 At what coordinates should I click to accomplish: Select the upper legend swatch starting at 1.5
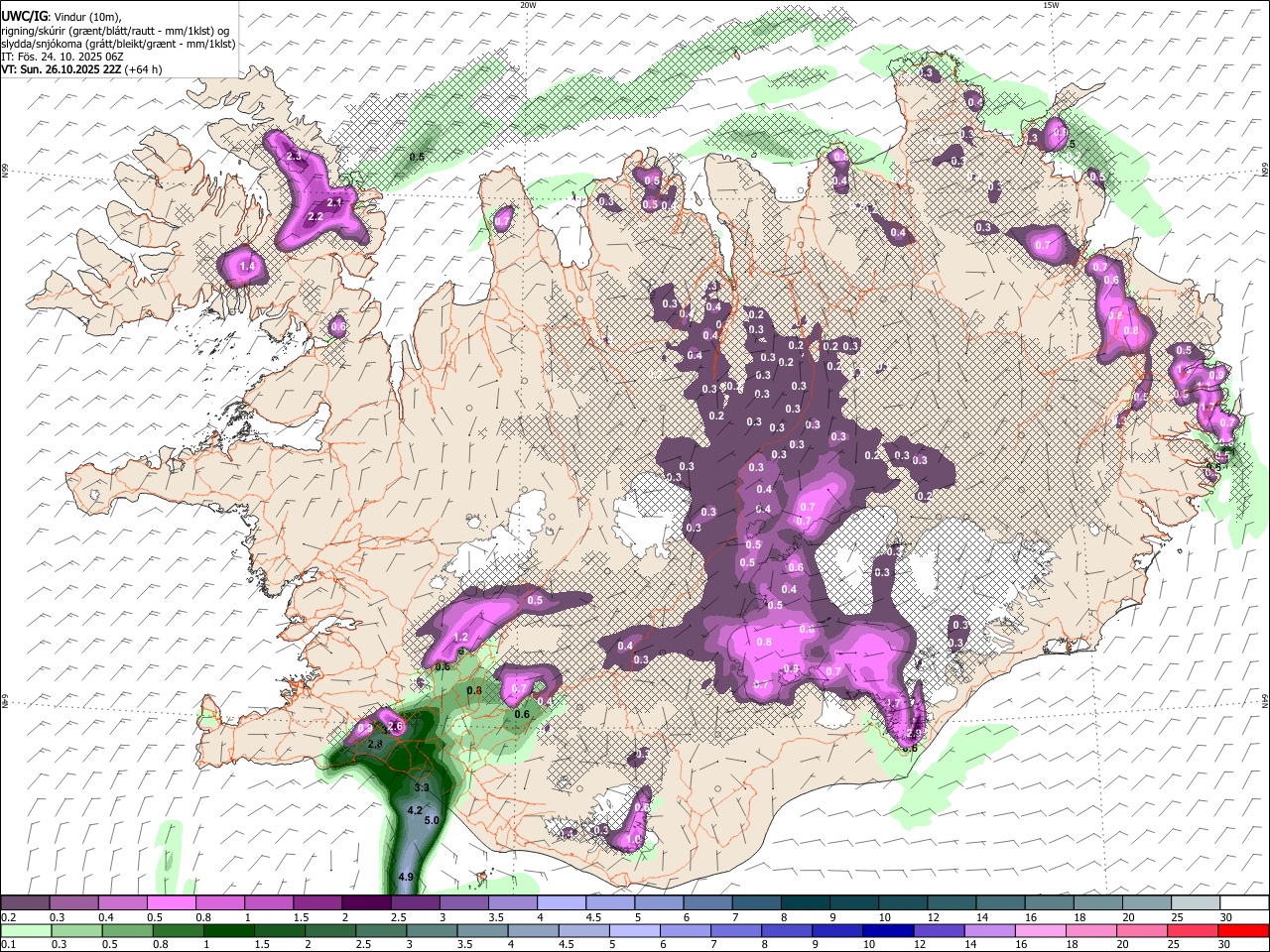pos(317,903)
